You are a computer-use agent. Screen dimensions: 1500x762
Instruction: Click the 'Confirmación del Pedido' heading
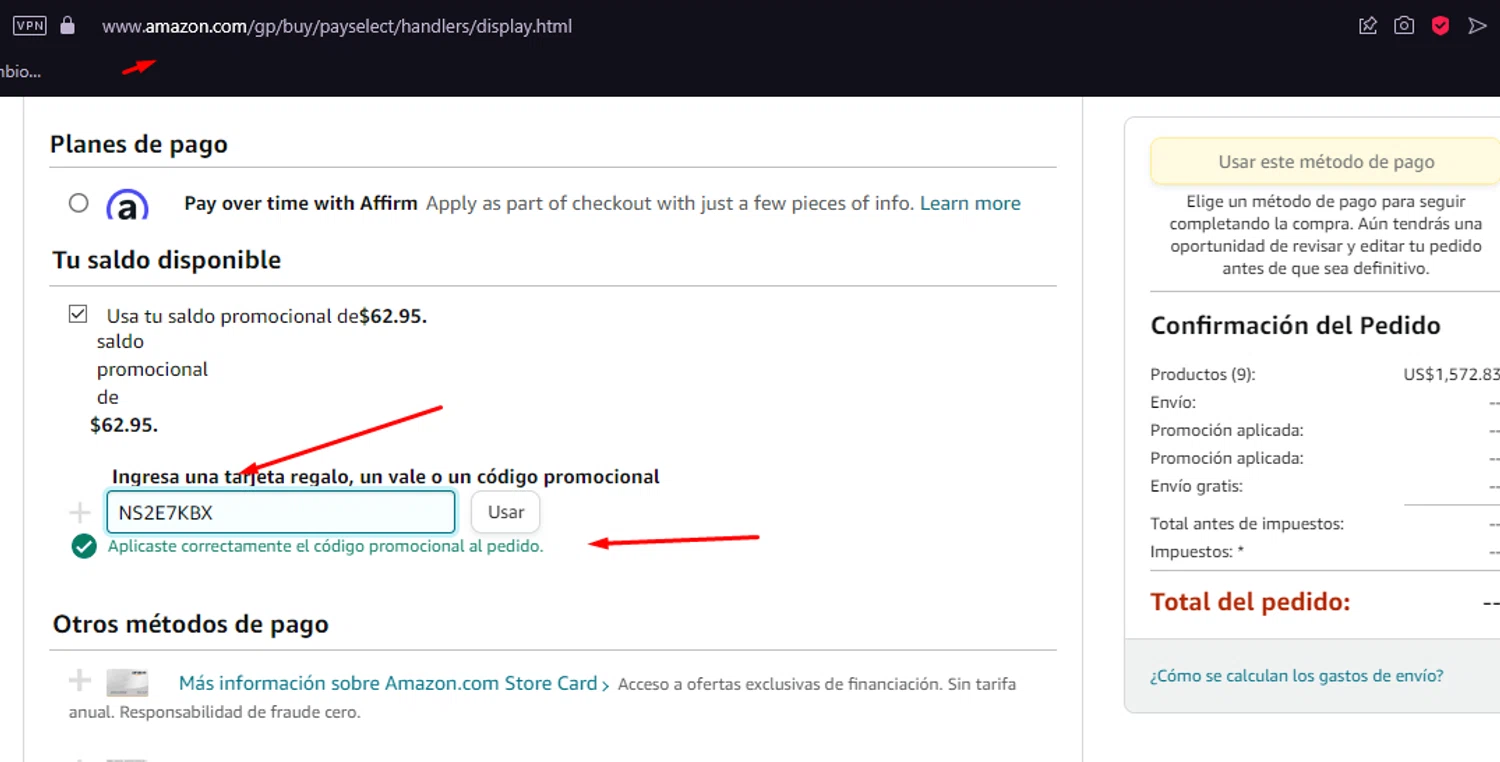1296,326
